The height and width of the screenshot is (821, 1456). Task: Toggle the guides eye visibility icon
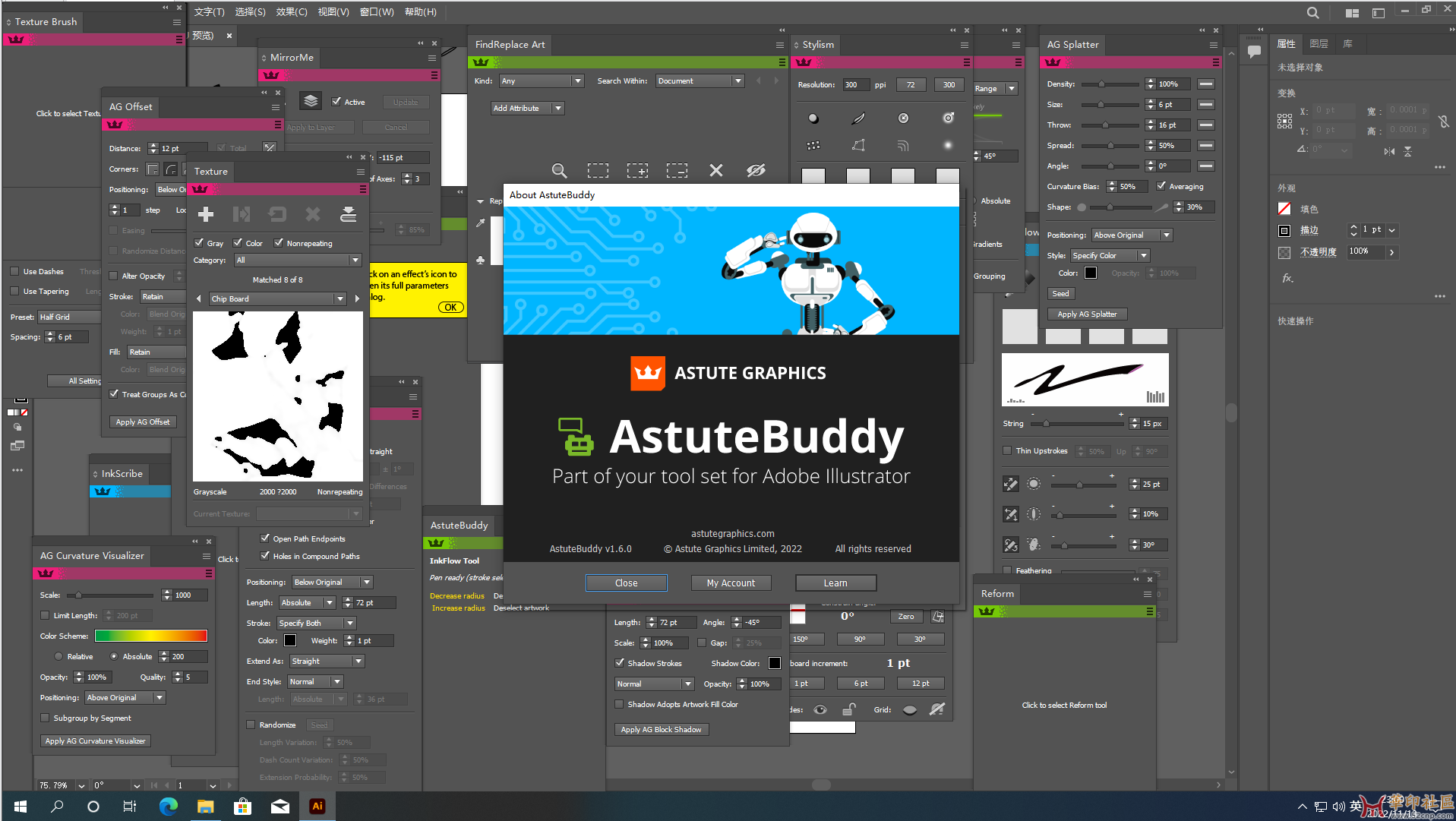tap(820, 709)
